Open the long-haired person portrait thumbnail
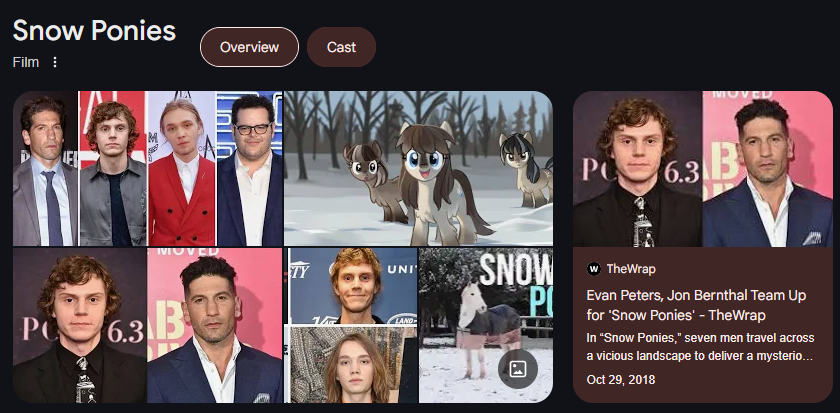 [353, 364]
